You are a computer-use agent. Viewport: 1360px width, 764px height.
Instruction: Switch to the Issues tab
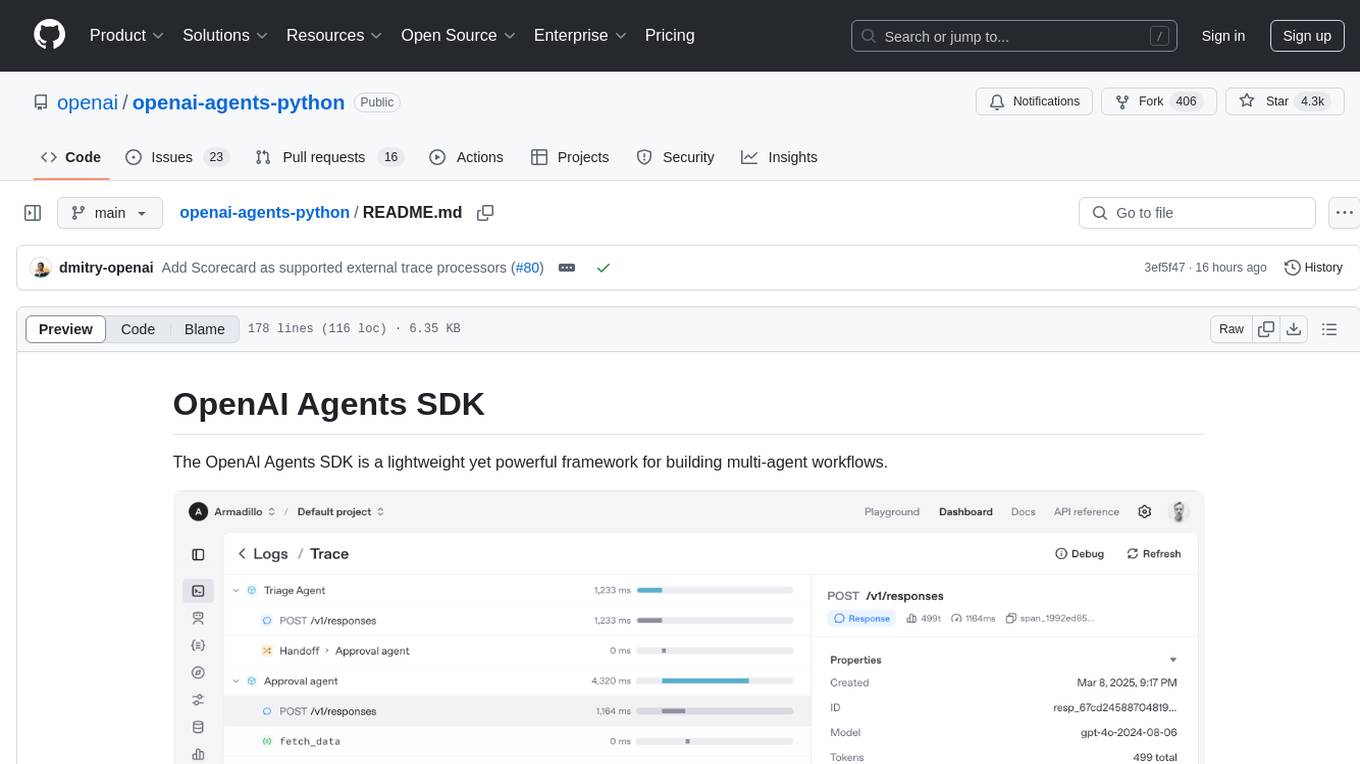click(177, 157)
